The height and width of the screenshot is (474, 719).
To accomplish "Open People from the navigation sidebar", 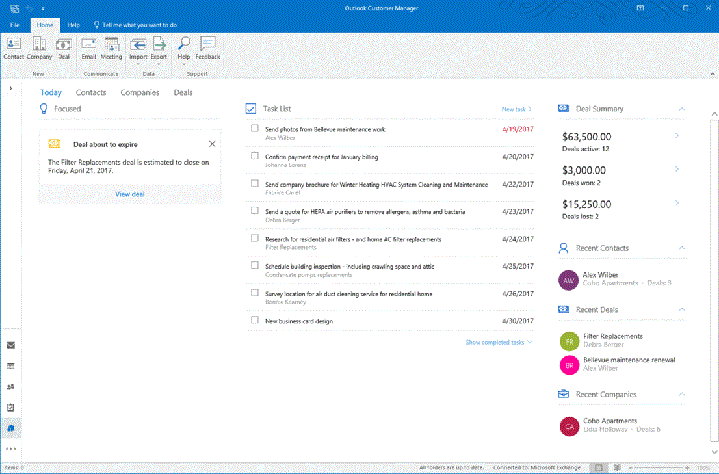I will [x=11, y=387].
